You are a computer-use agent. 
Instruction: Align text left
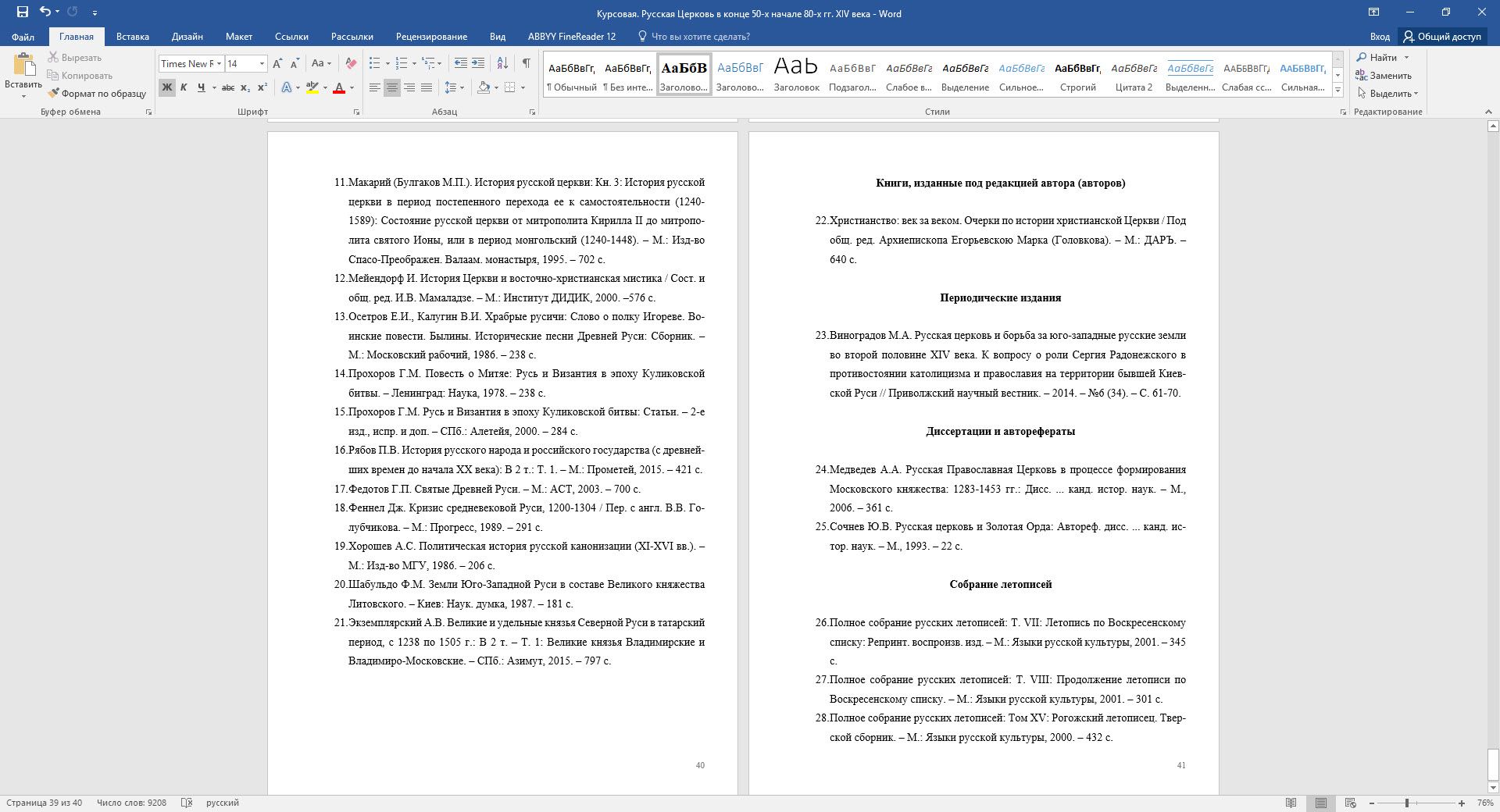coord(375,87)
